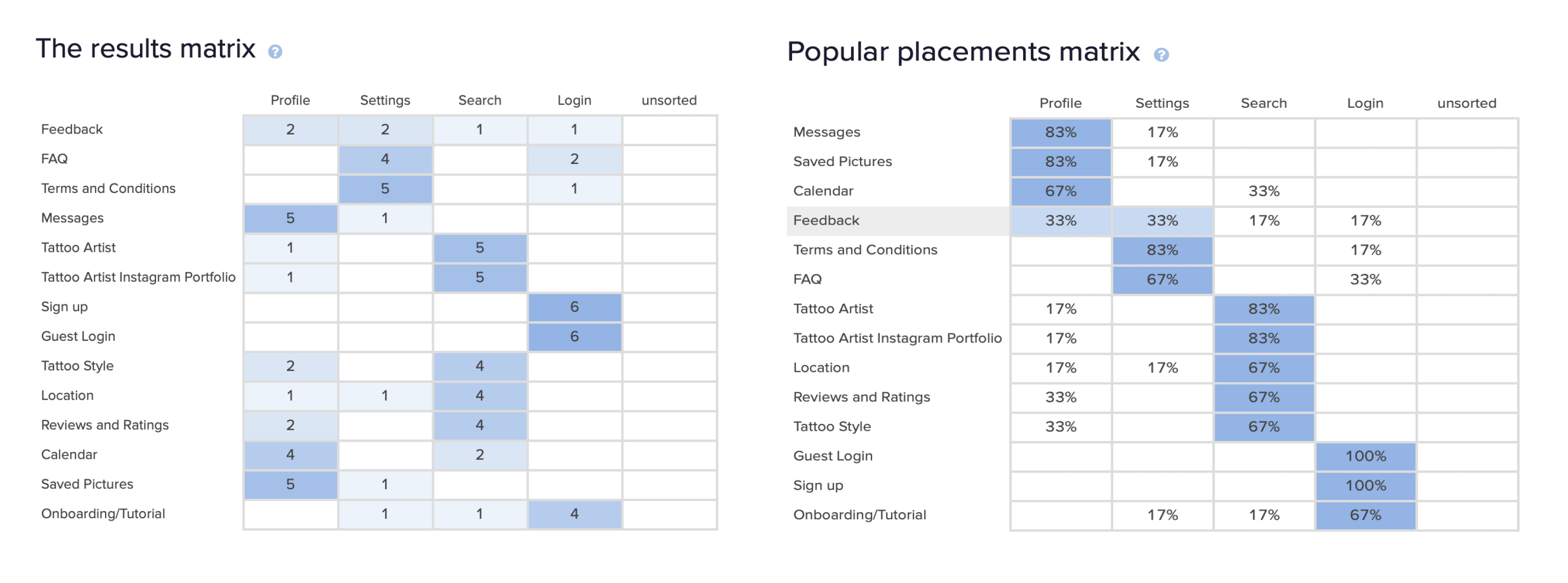
Task: Click Sign up Login cell showing 6
Action: [575, 307]
